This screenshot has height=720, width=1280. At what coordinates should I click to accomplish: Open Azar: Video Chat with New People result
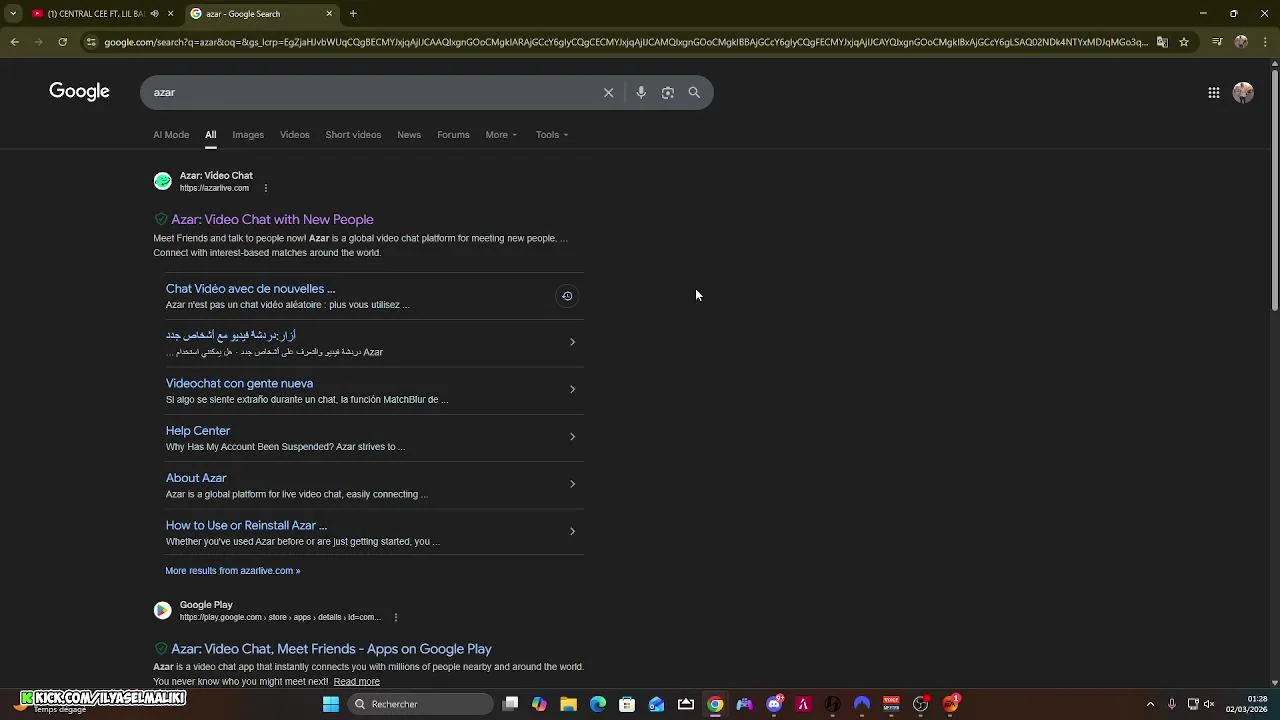coord(272,219)
